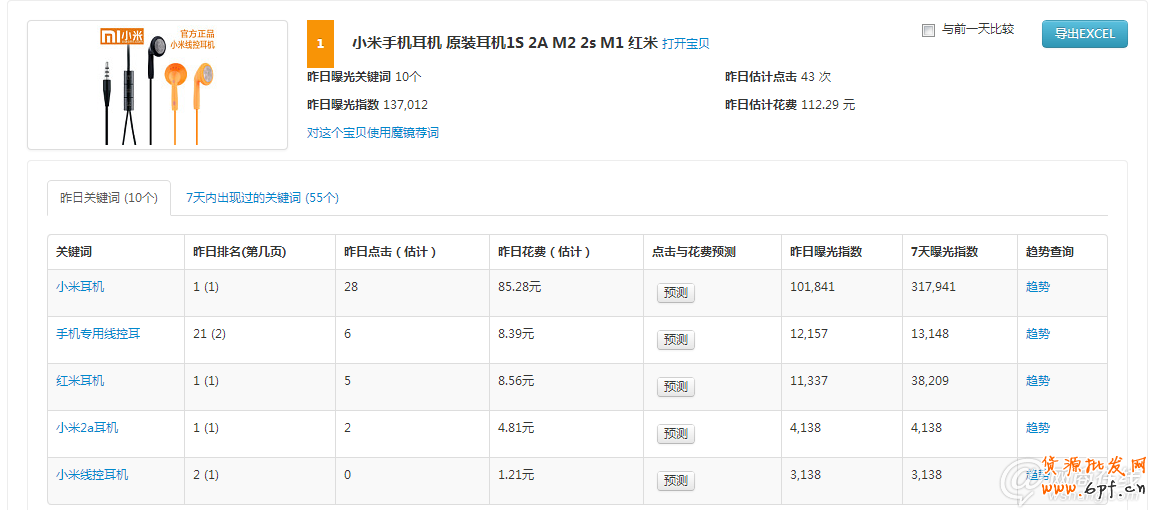Click 预测 button for 小米线控耳机 row
This screenshot has width=1156, height=510.
click(675, 481)
